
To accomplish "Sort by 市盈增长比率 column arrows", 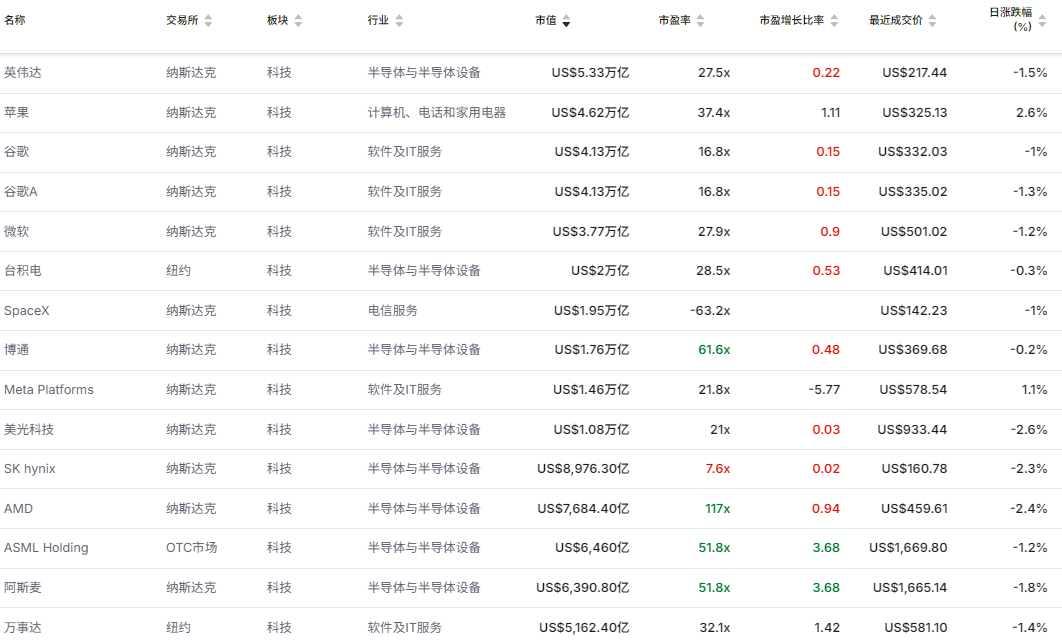I will pyautogui.click(x=834, y=21).
